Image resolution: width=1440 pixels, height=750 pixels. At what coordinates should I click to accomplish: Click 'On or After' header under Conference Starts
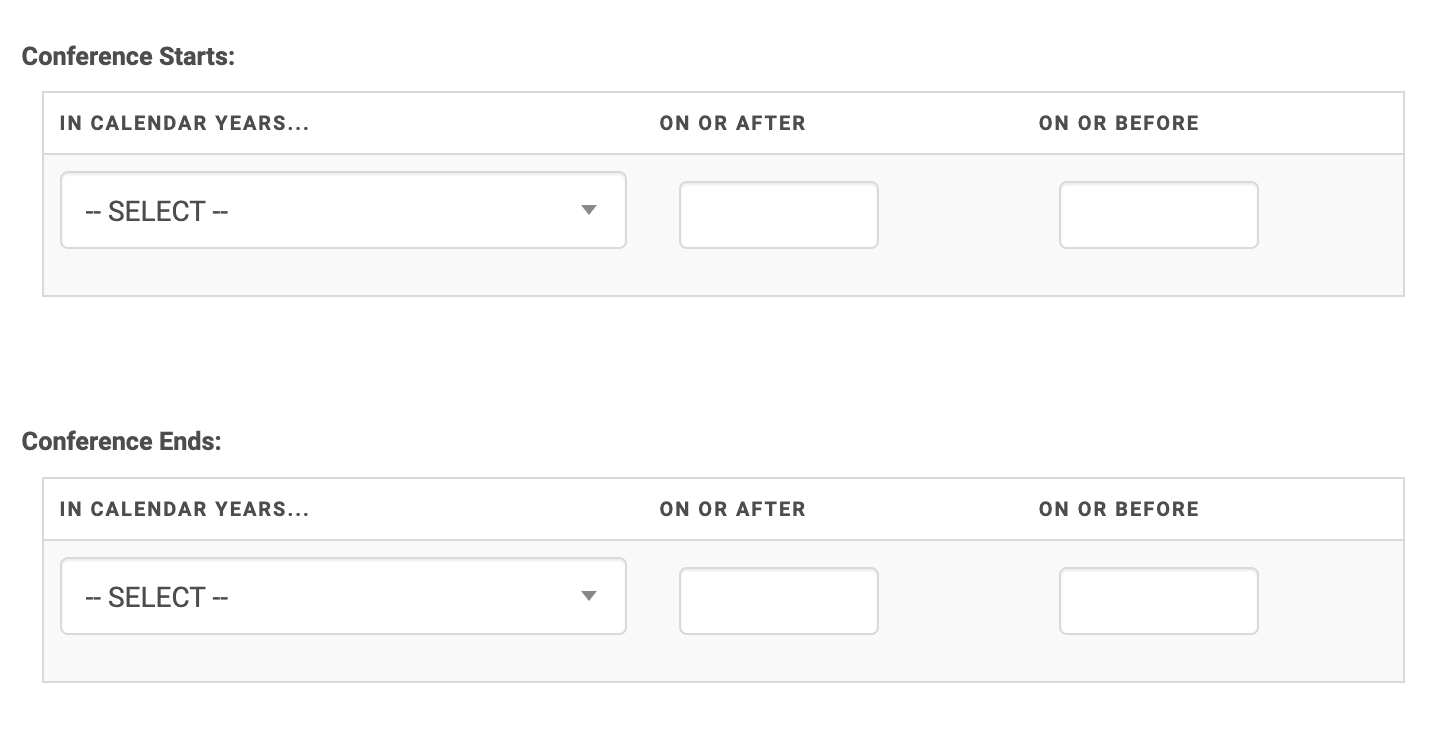pyautogui.click(x=732, y=123)
